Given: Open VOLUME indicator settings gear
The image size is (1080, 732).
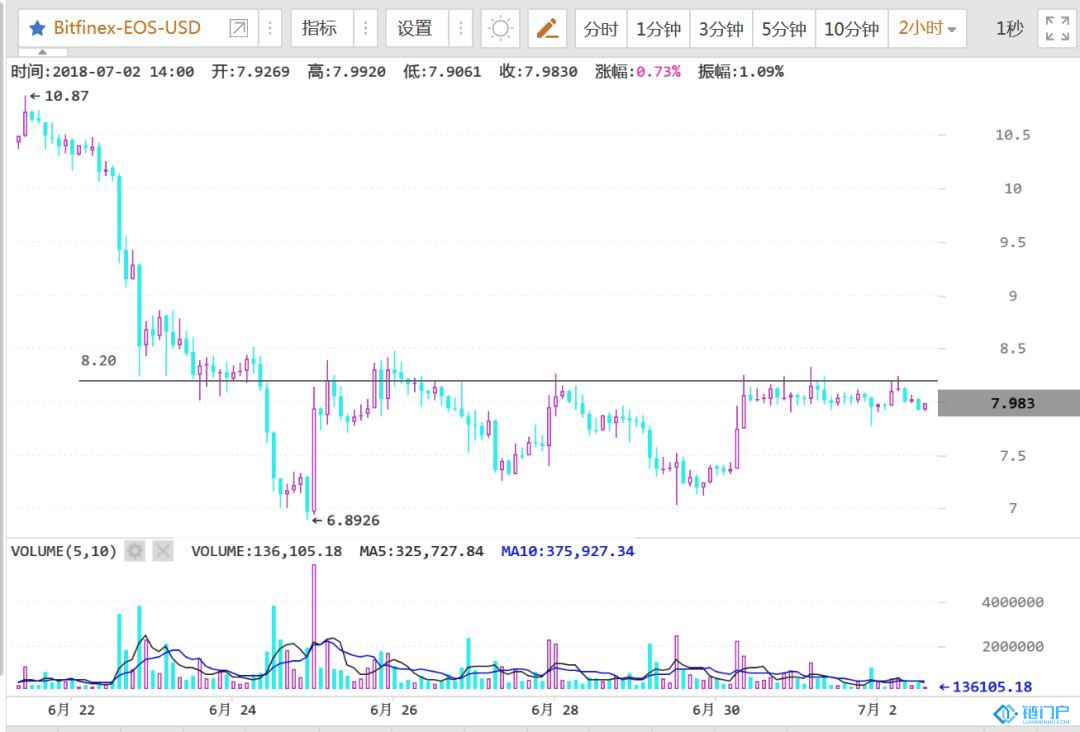Looking at the screenshot, I should tap(135, 551).
